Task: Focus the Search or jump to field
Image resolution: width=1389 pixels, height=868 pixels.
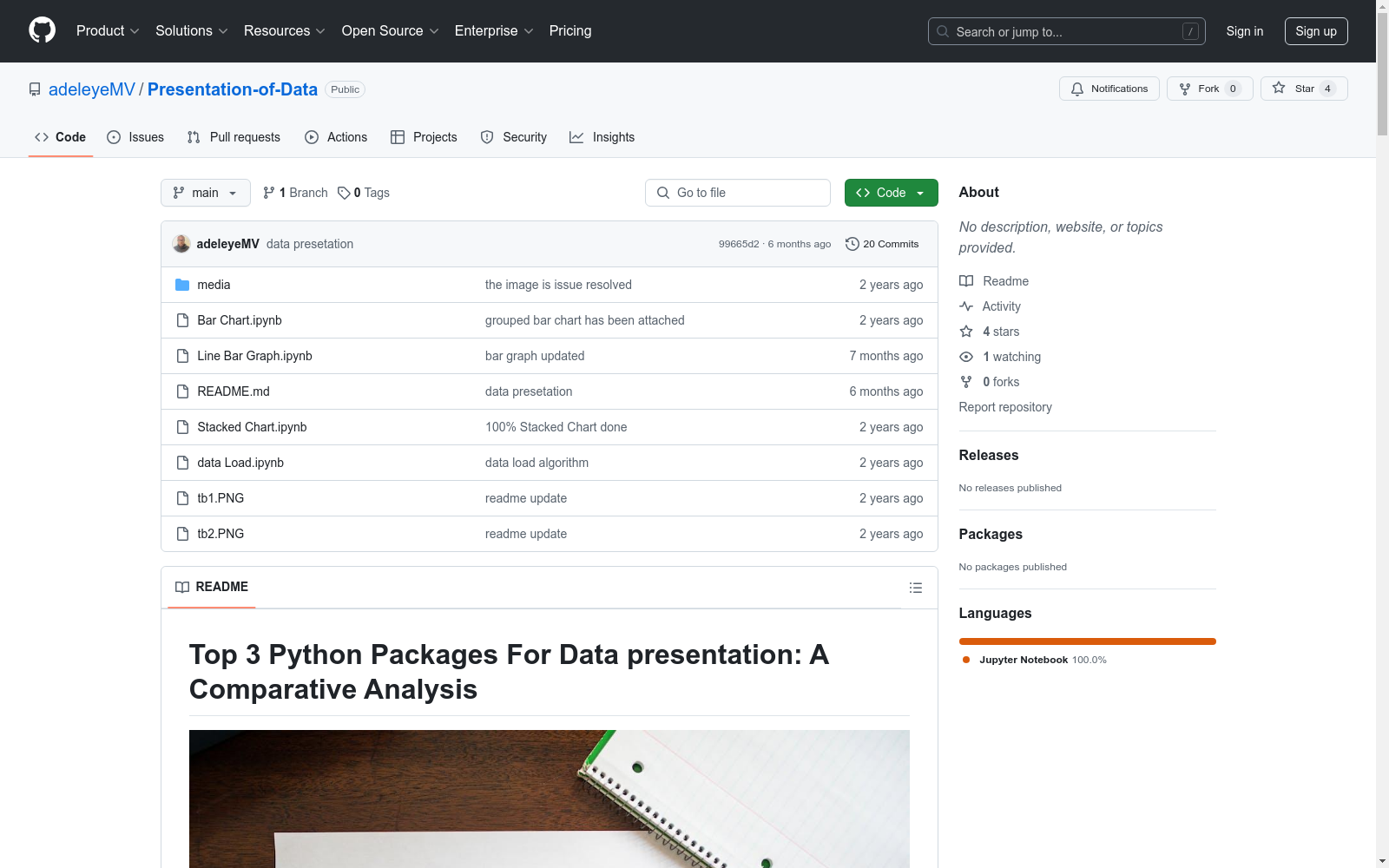Action: 1067,31
